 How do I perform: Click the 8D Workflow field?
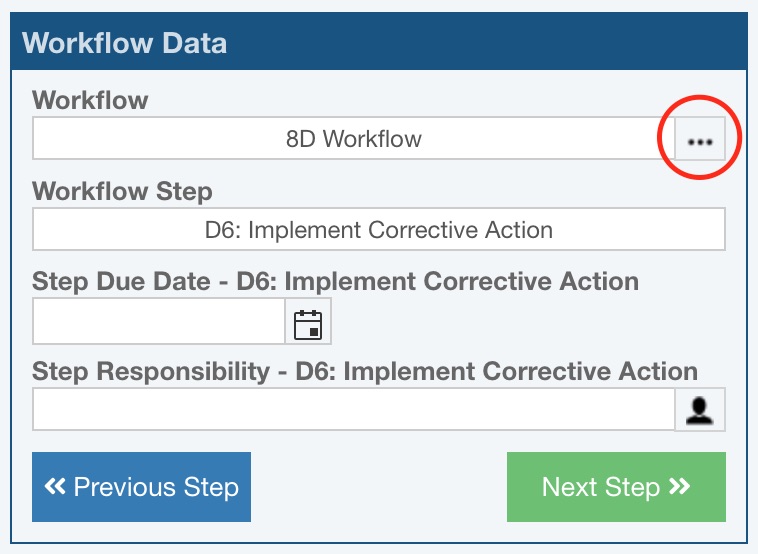(353, 138)
